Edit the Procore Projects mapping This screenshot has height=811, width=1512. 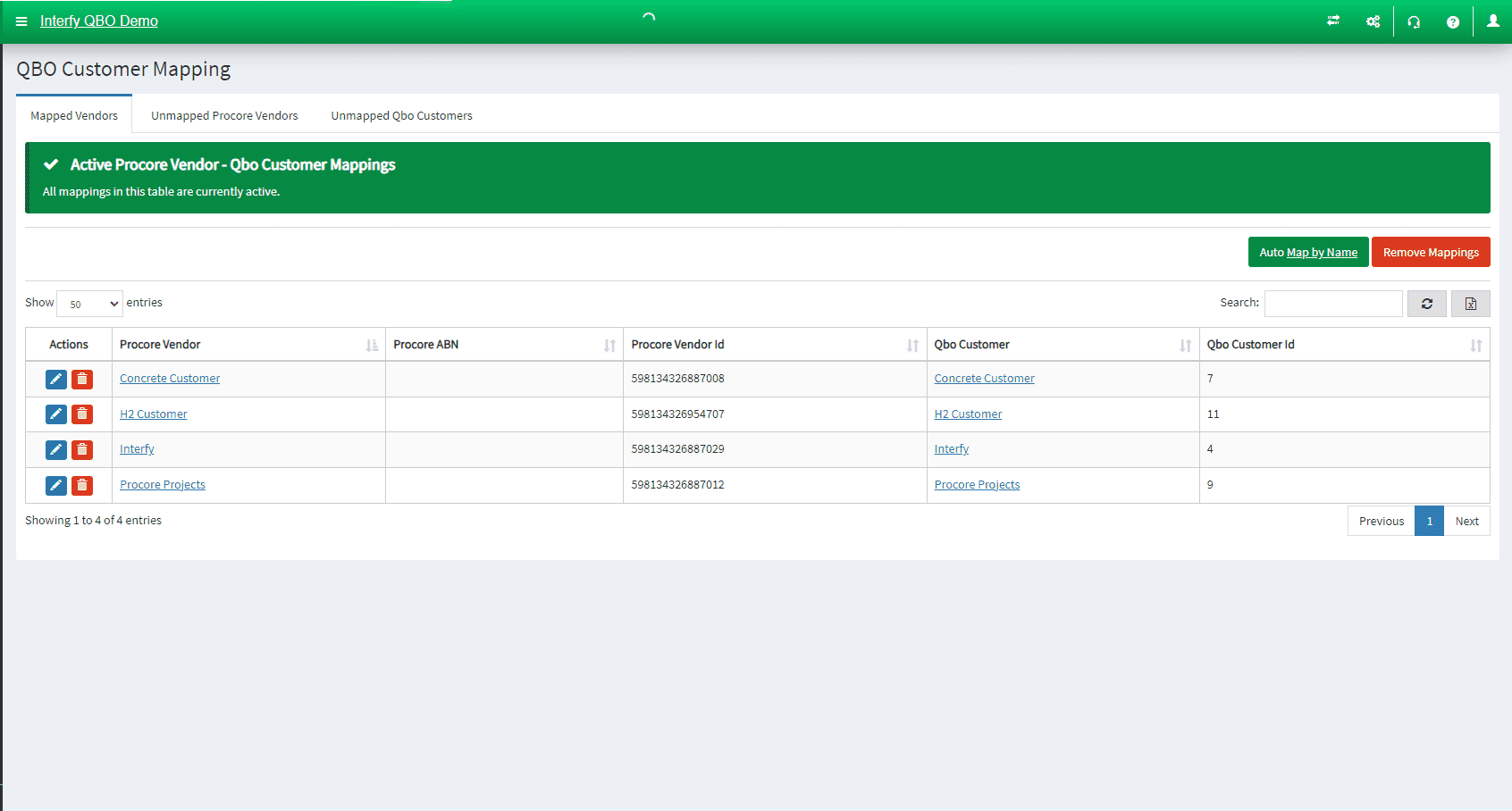55,485
